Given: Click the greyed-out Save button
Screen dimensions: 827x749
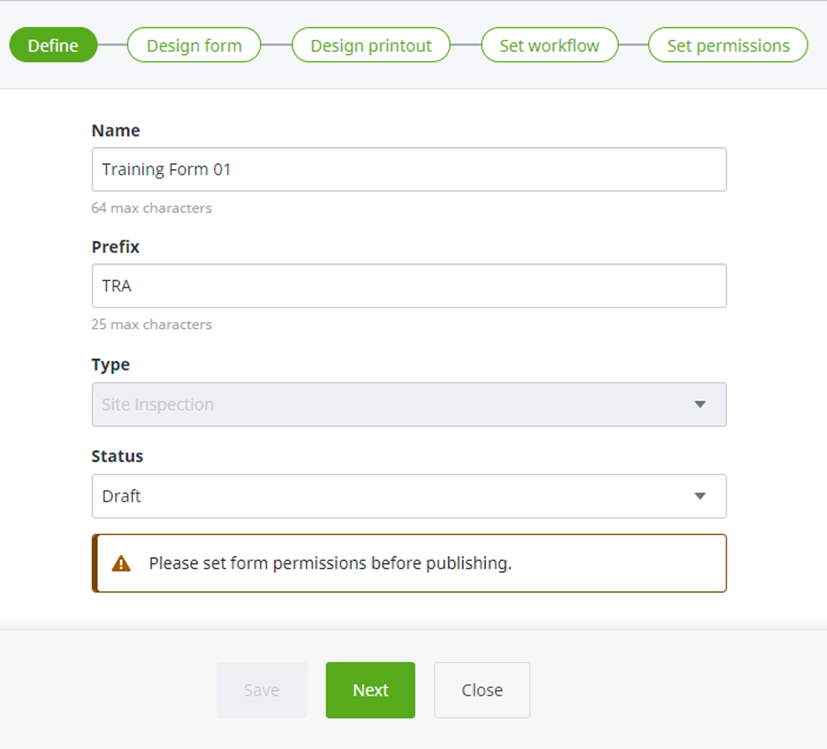Looking at the screenshot, I should 262,690.
